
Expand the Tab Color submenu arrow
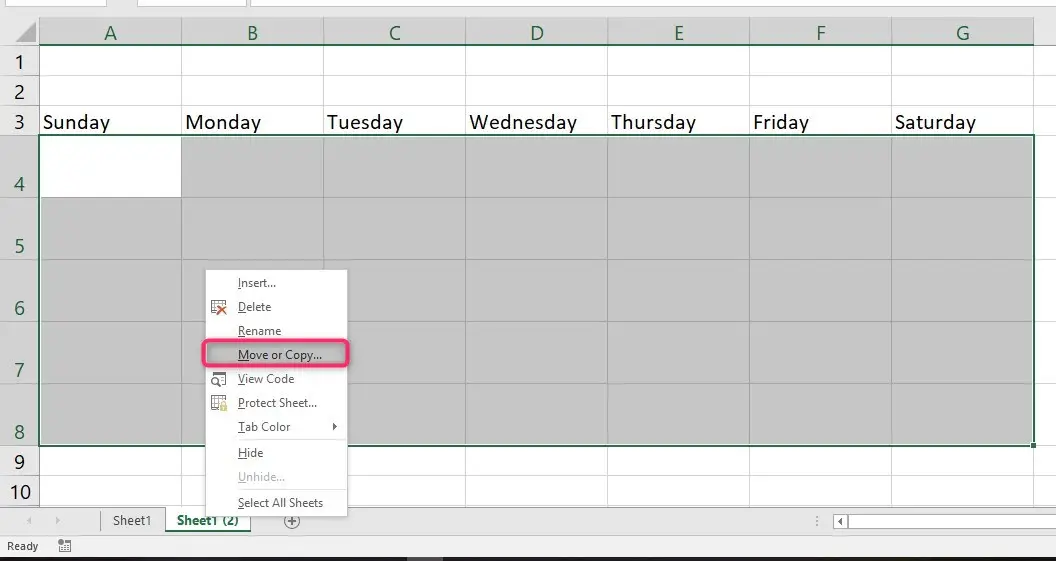point(334,426)
